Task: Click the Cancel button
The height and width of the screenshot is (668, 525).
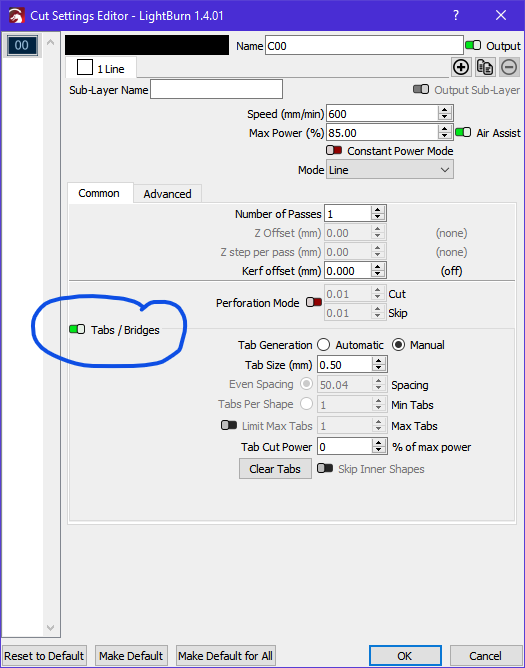Action: pyautogui.click(x=485, y=656)
